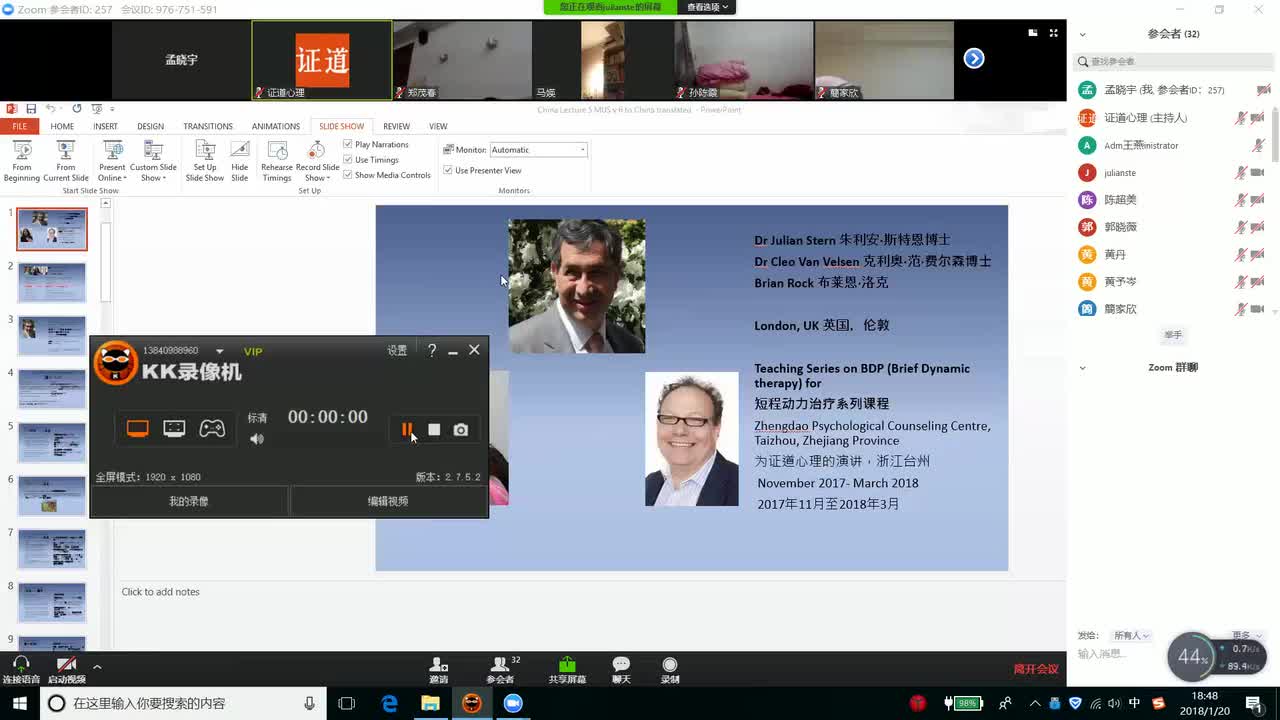
Task: Show next video thumbnails with blue arrow
Action: tap(974, 59)
